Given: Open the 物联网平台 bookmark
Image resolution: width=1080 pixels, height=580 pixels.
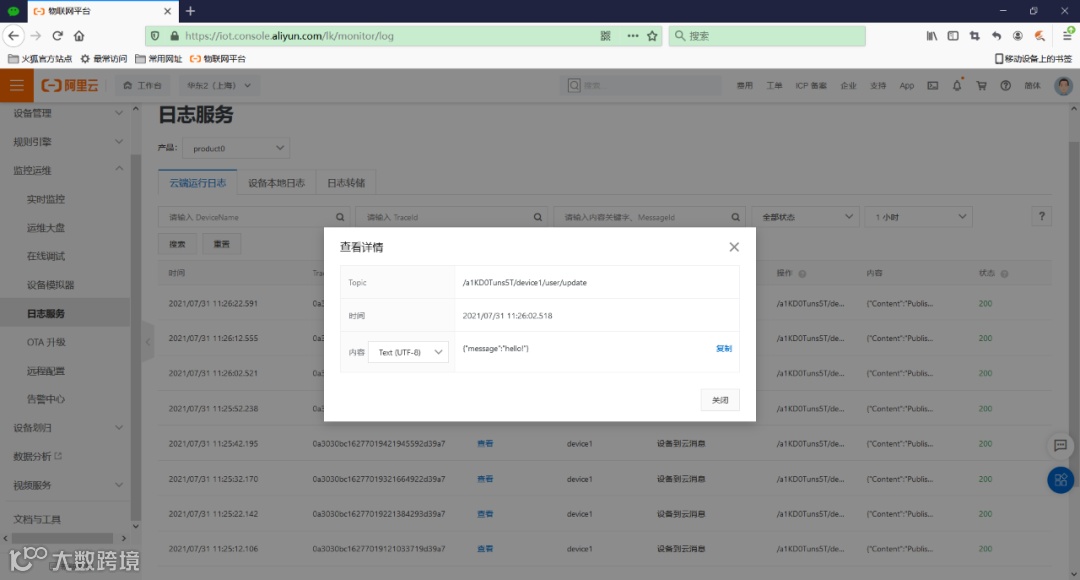Looking at the screenshot, I should click(x=218, y=59).
